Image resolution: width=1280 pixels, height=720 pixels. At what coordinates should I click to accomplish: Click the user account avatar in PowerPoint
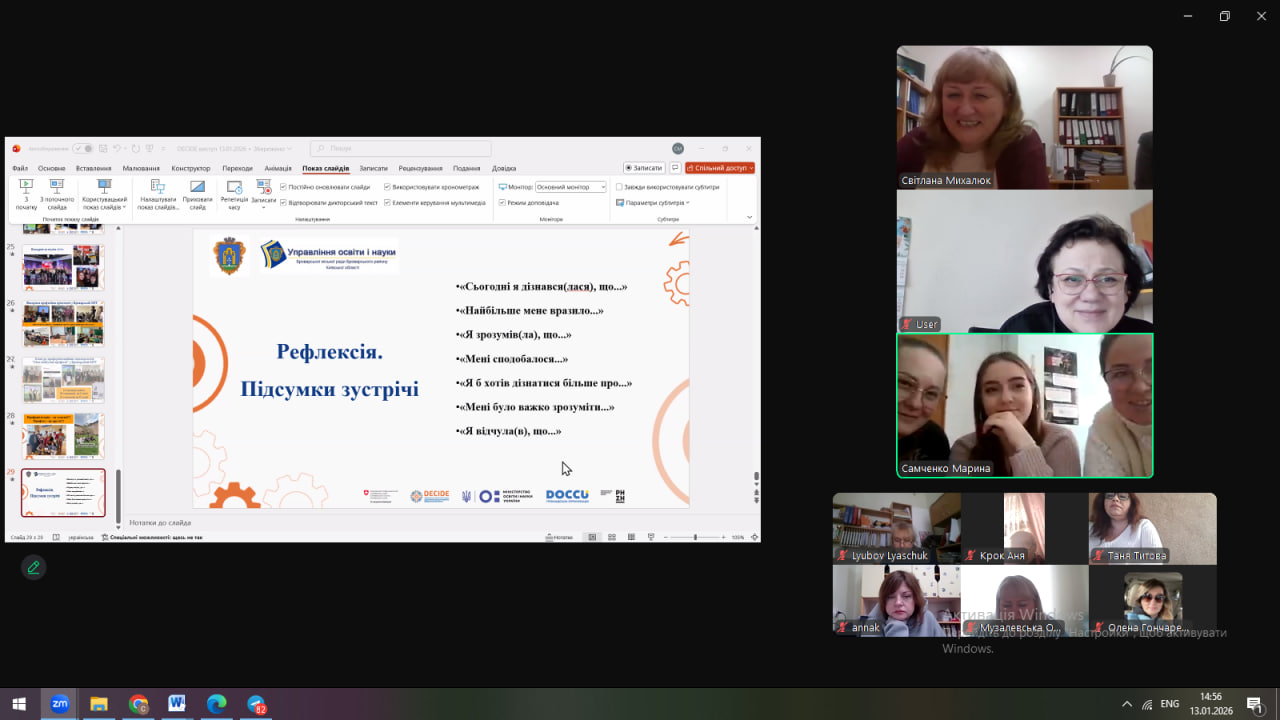(677, 149)
